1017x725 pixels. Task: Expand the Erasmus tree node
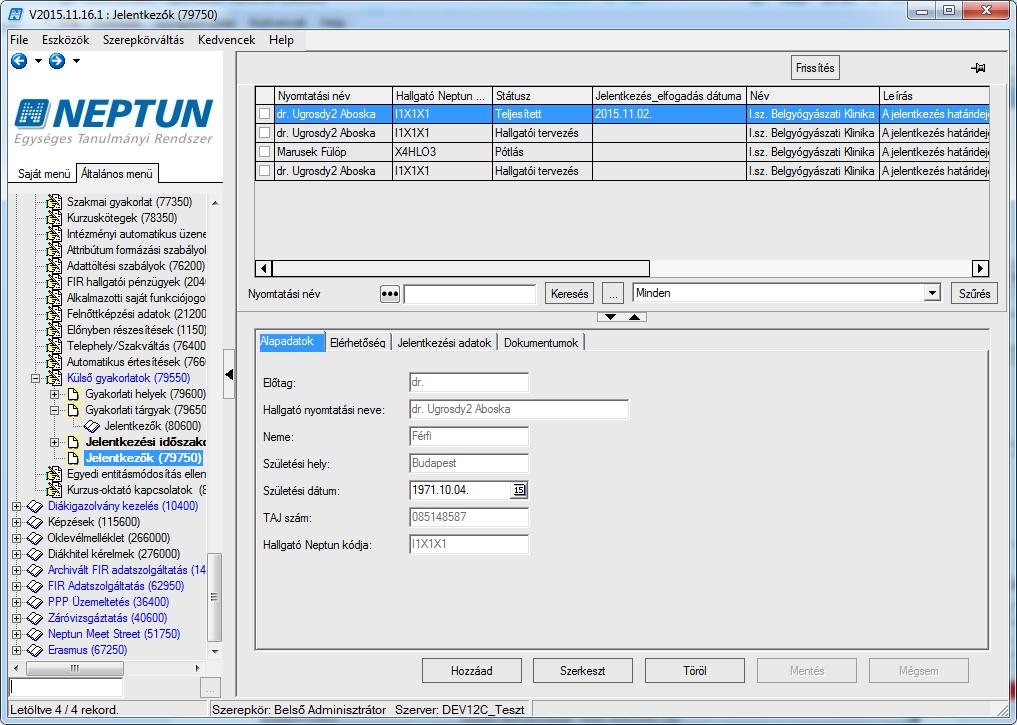pyautogui.click(x=17, y=650)
